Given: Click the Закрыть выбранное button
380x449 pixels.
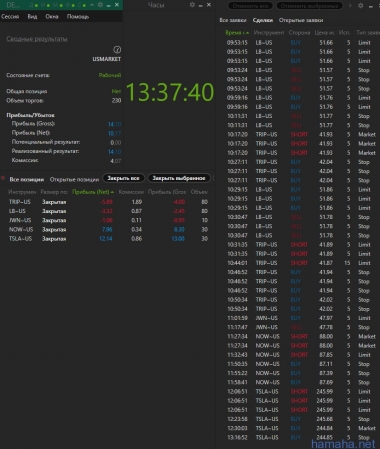Looking at the screenshot, I should (x=179, y=178).
